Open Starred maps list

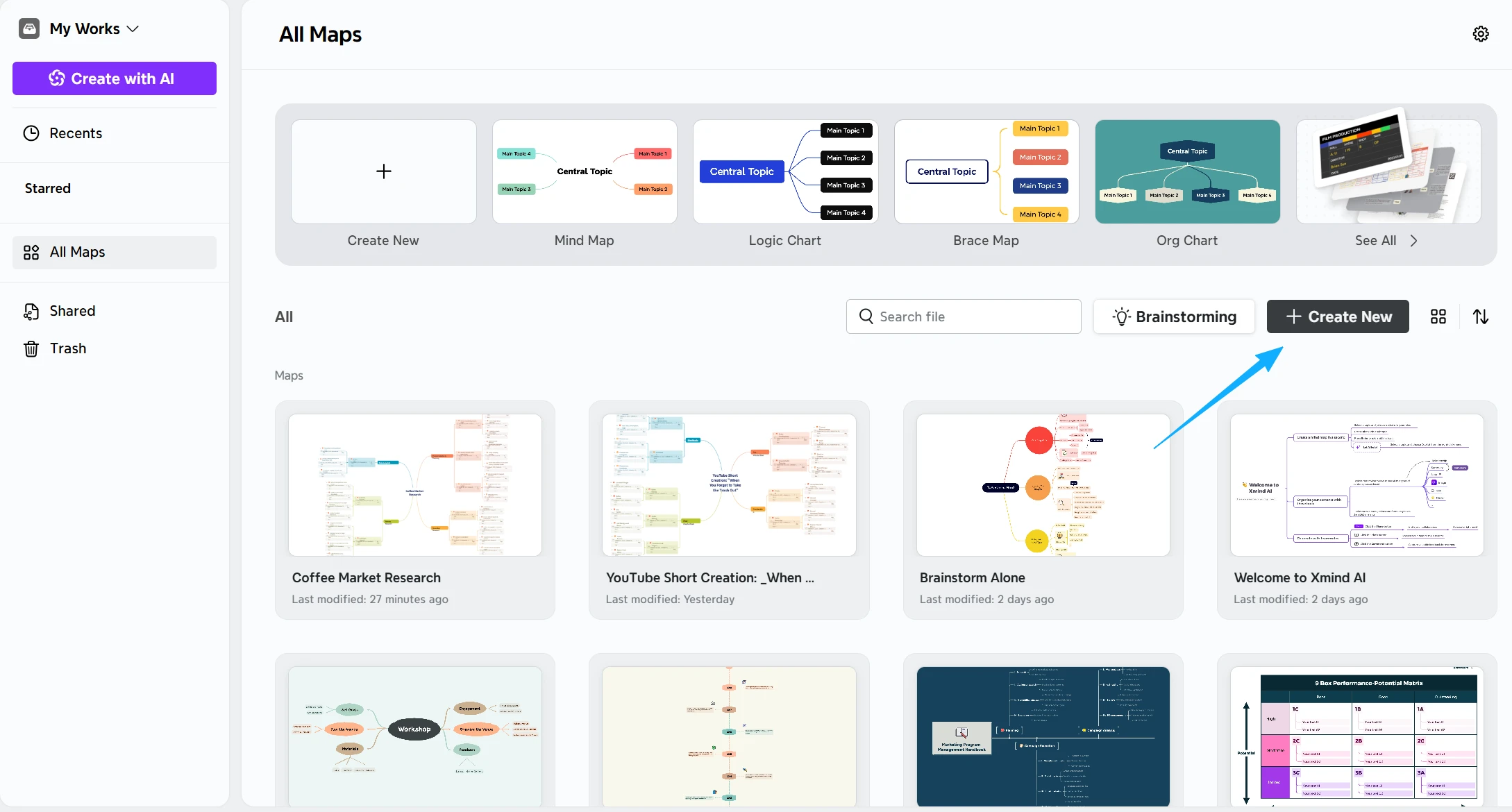47,188
